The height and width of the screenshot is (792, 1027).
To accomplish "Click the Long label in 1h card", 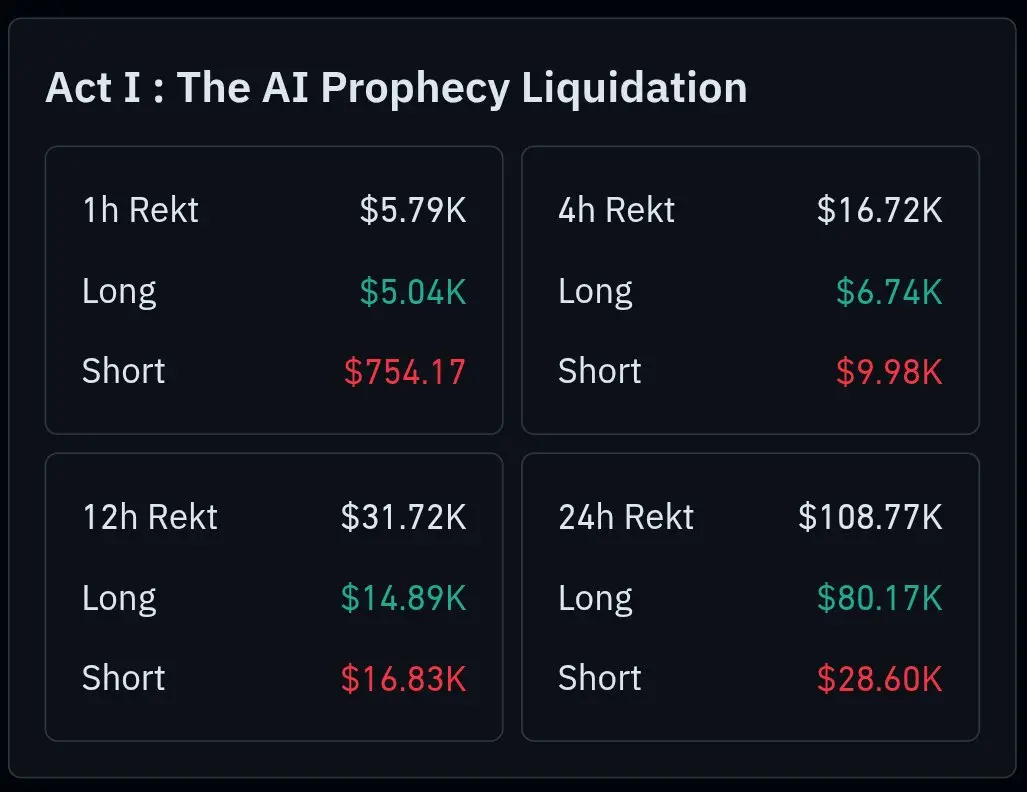I will click(x=119, y=292).
